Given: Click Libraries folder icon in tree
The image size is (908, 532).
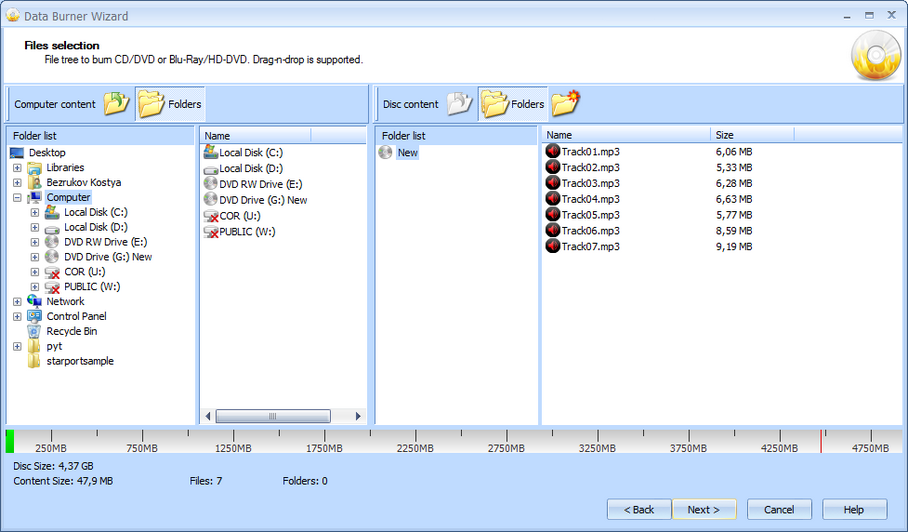Looking at the screenshot, I should pos(35,168).
